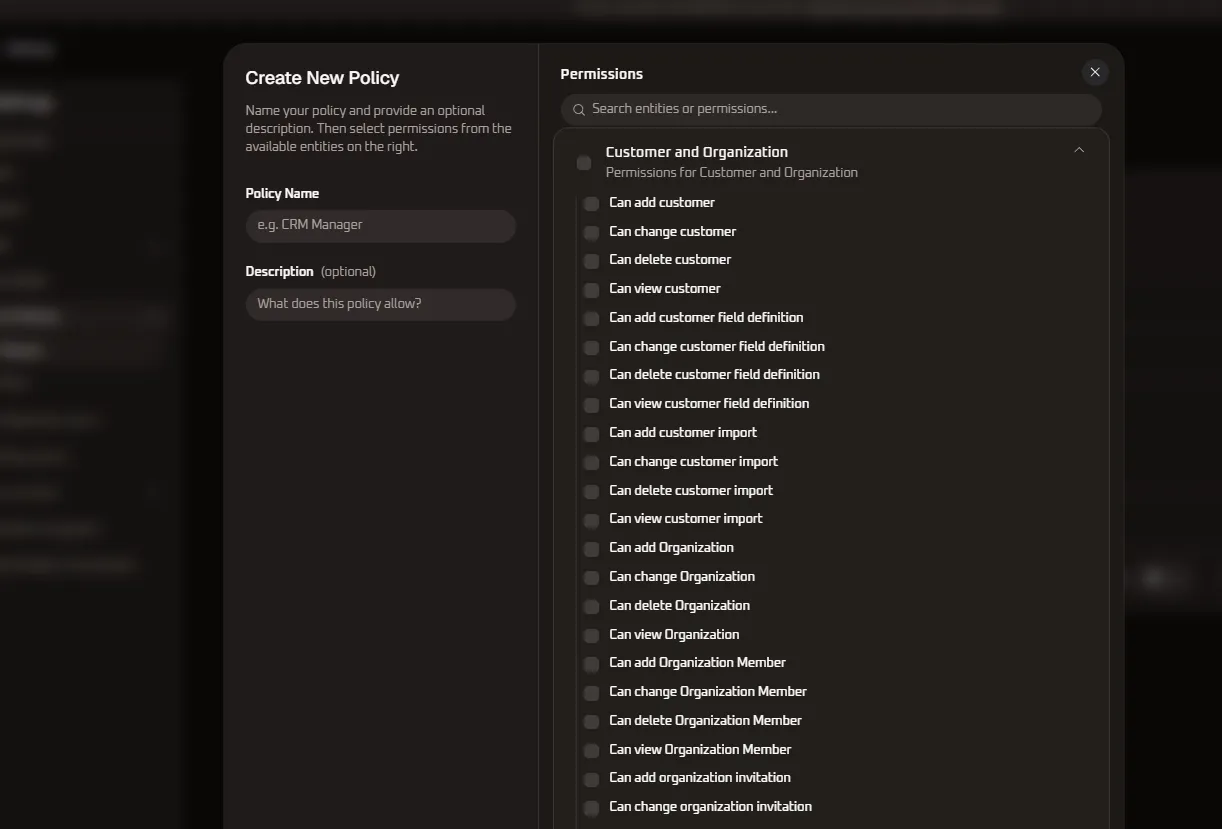Click the Description (optional) label
Viewport: 1222px width, 829px height.
[x=311, y=271]
